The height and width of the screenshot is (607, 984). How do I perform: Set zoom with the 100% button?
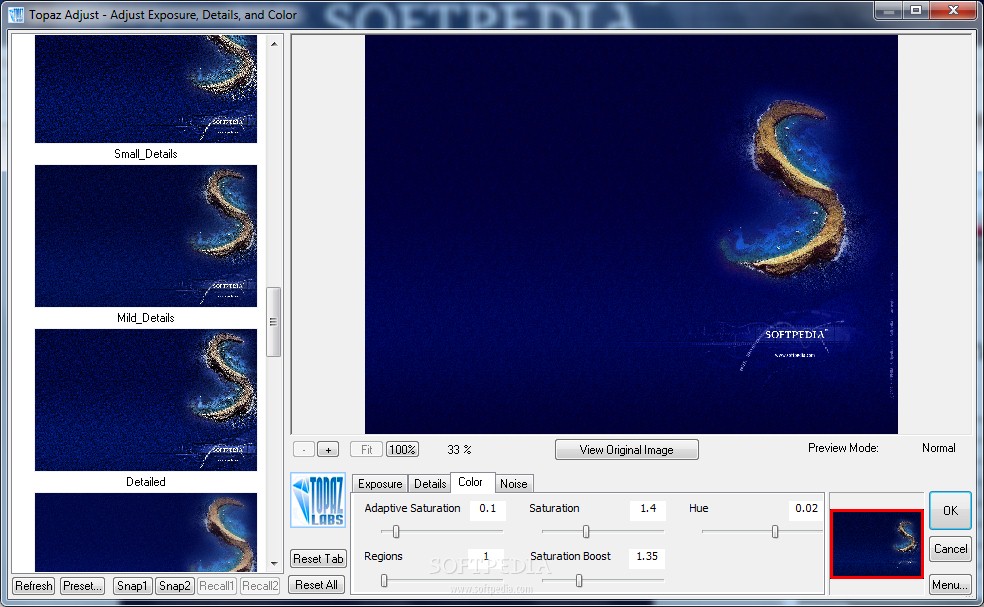[x=402, y=449]
